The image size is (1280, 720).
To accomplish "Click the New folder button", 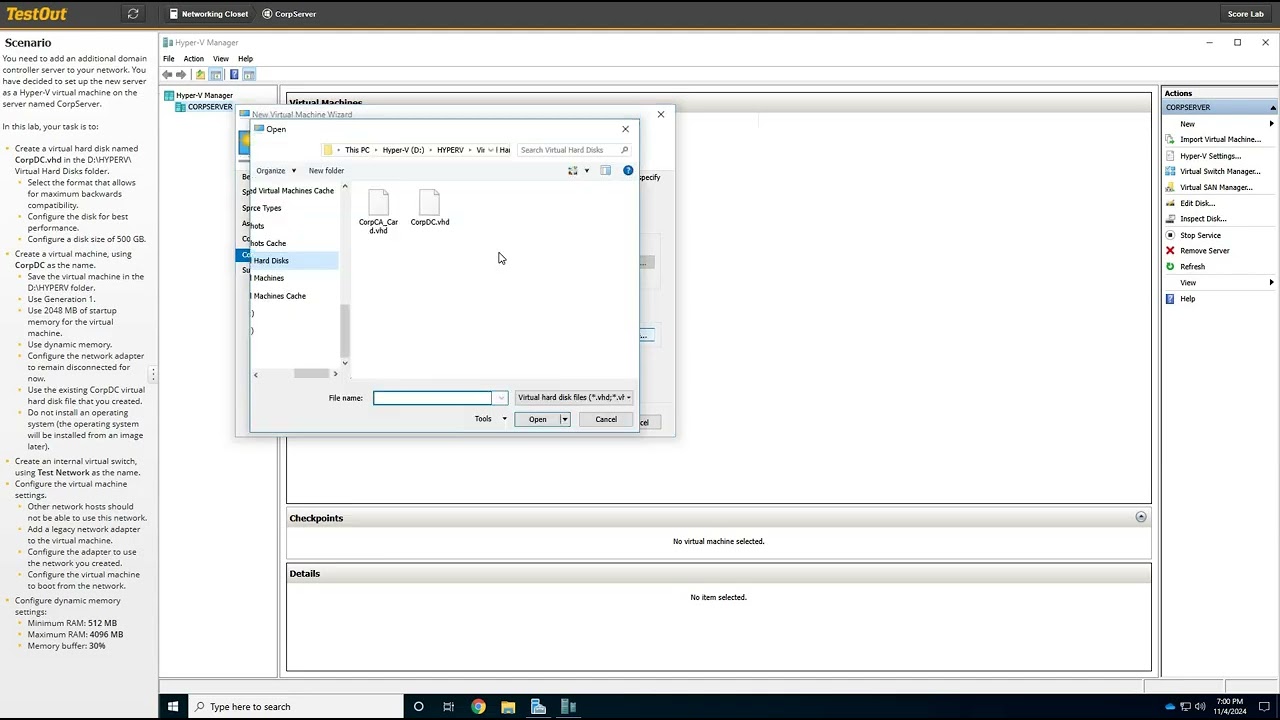I will tap(326, 171).
